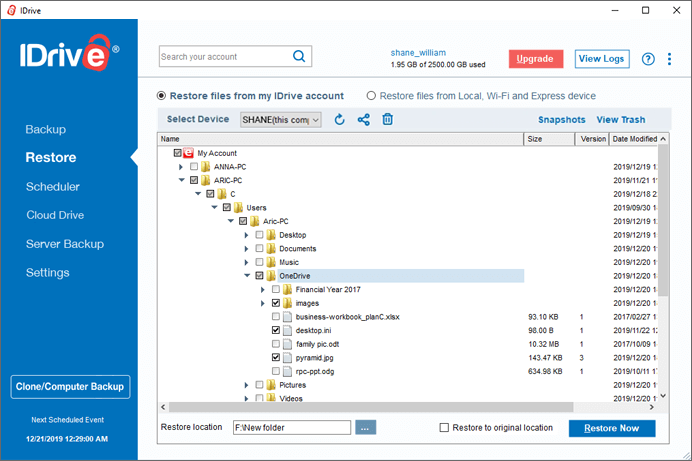Click the Restore Now button
Viewport: 692px width, 461px height.
[x=612, y=428]
